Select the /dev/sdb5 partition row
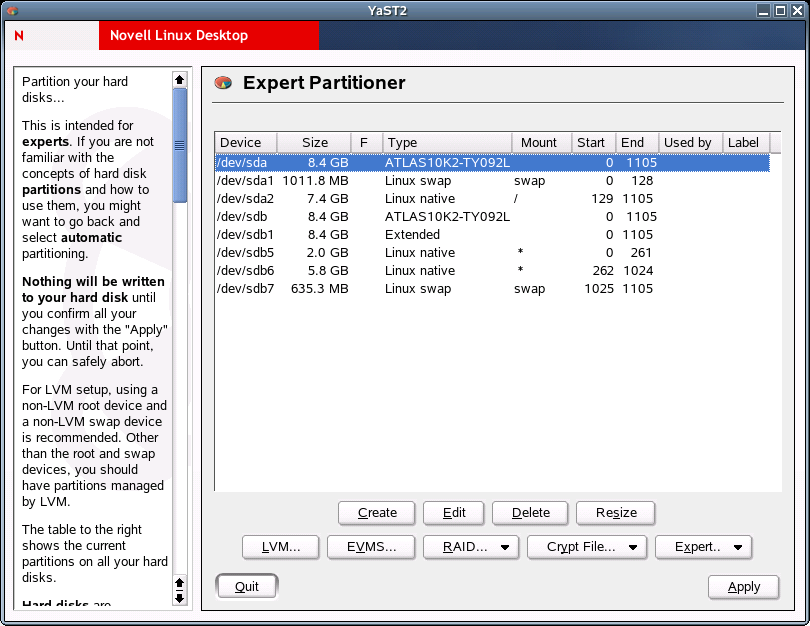810x626 pixels. pos(492,253)
